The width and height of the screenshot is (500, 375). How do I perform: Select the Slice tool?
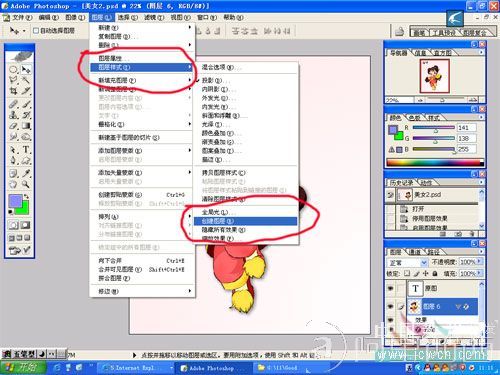click(x=26, y=91)
